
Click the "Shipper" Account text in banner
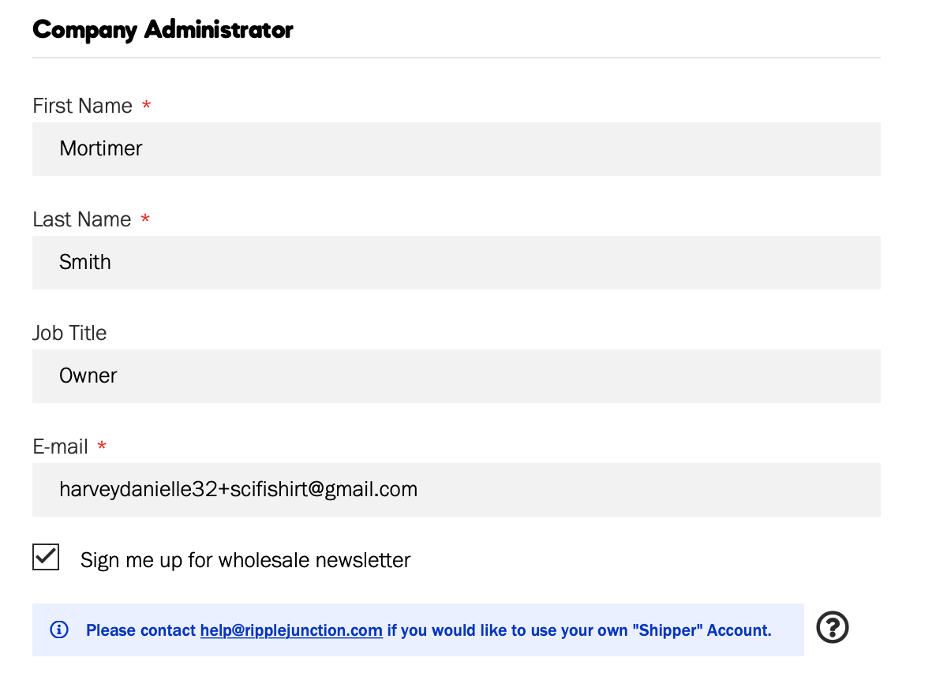click(x=702, y=630)
